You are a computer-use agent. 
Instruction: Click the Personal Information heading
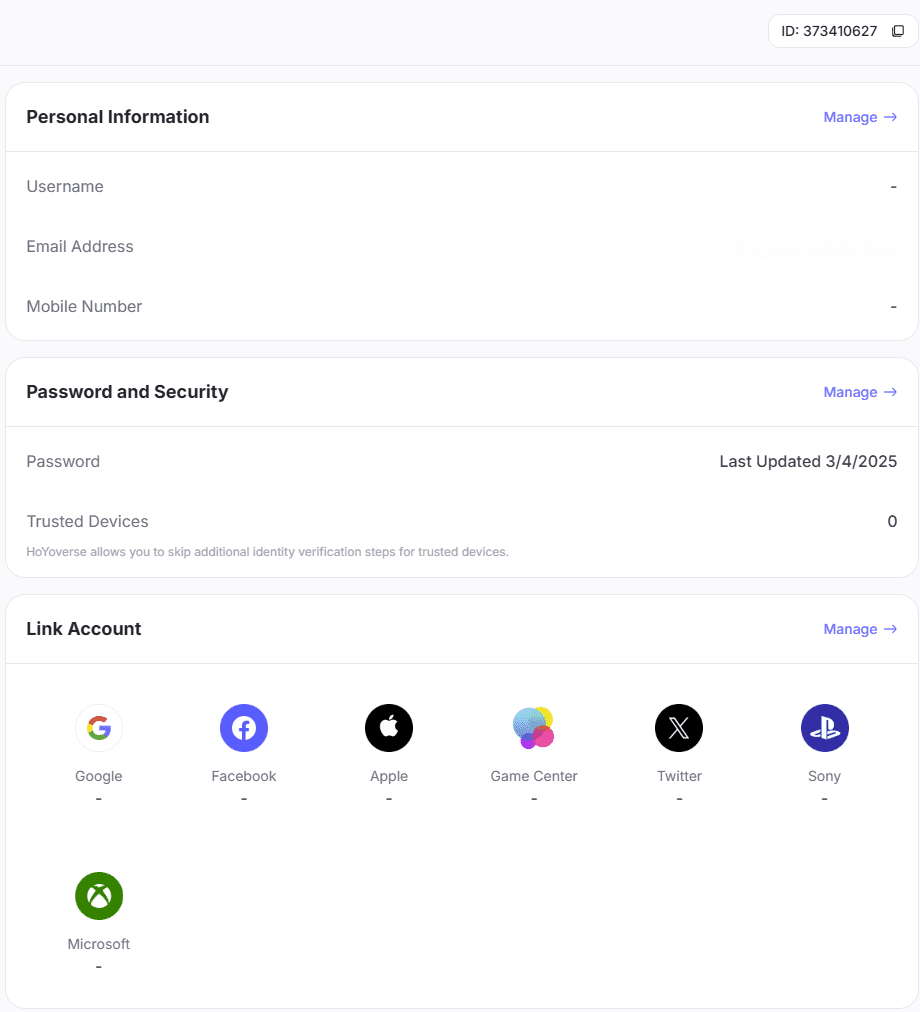click(118, 117)
